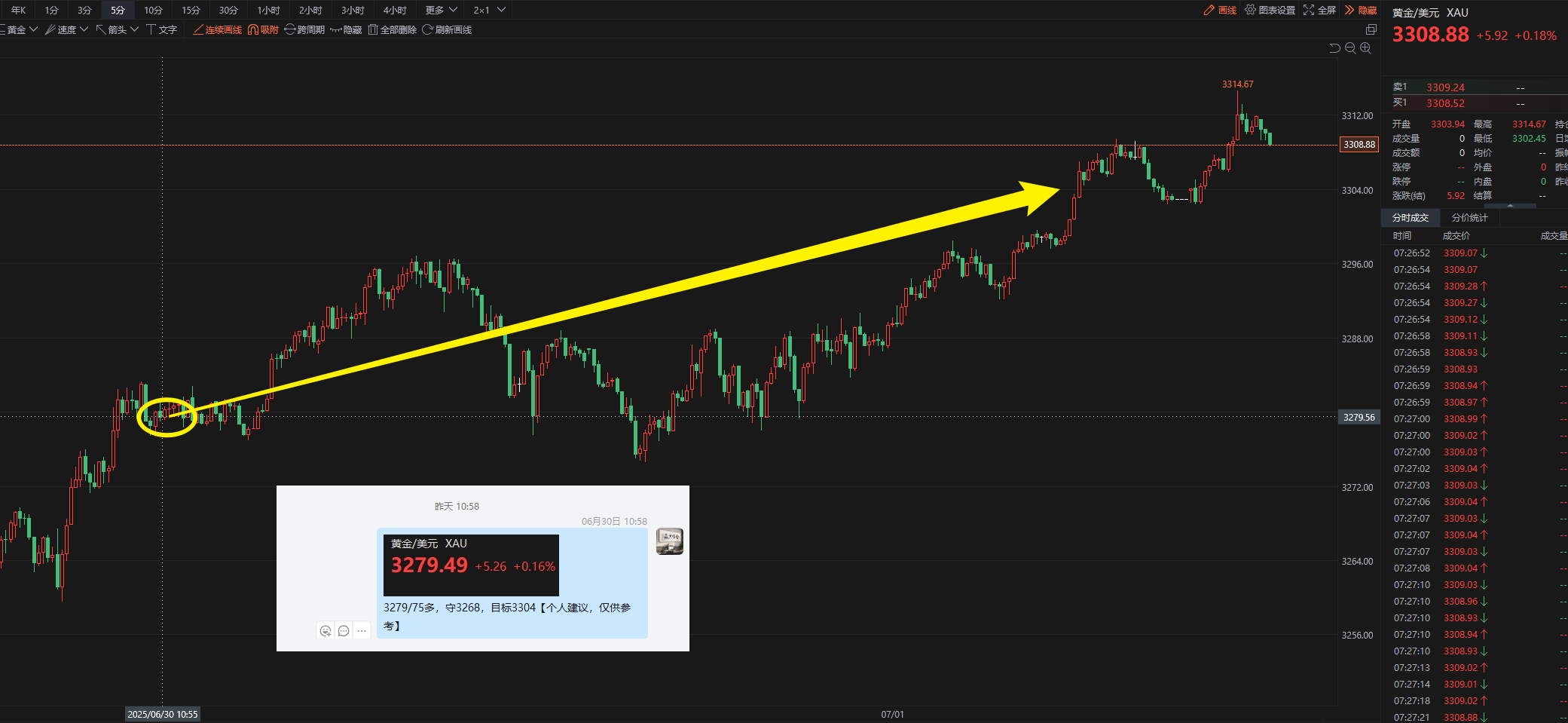The height and width of the screenshot is (723, 1568).
Task: Switch to the 1小时 timeframe
Action: 268,10
